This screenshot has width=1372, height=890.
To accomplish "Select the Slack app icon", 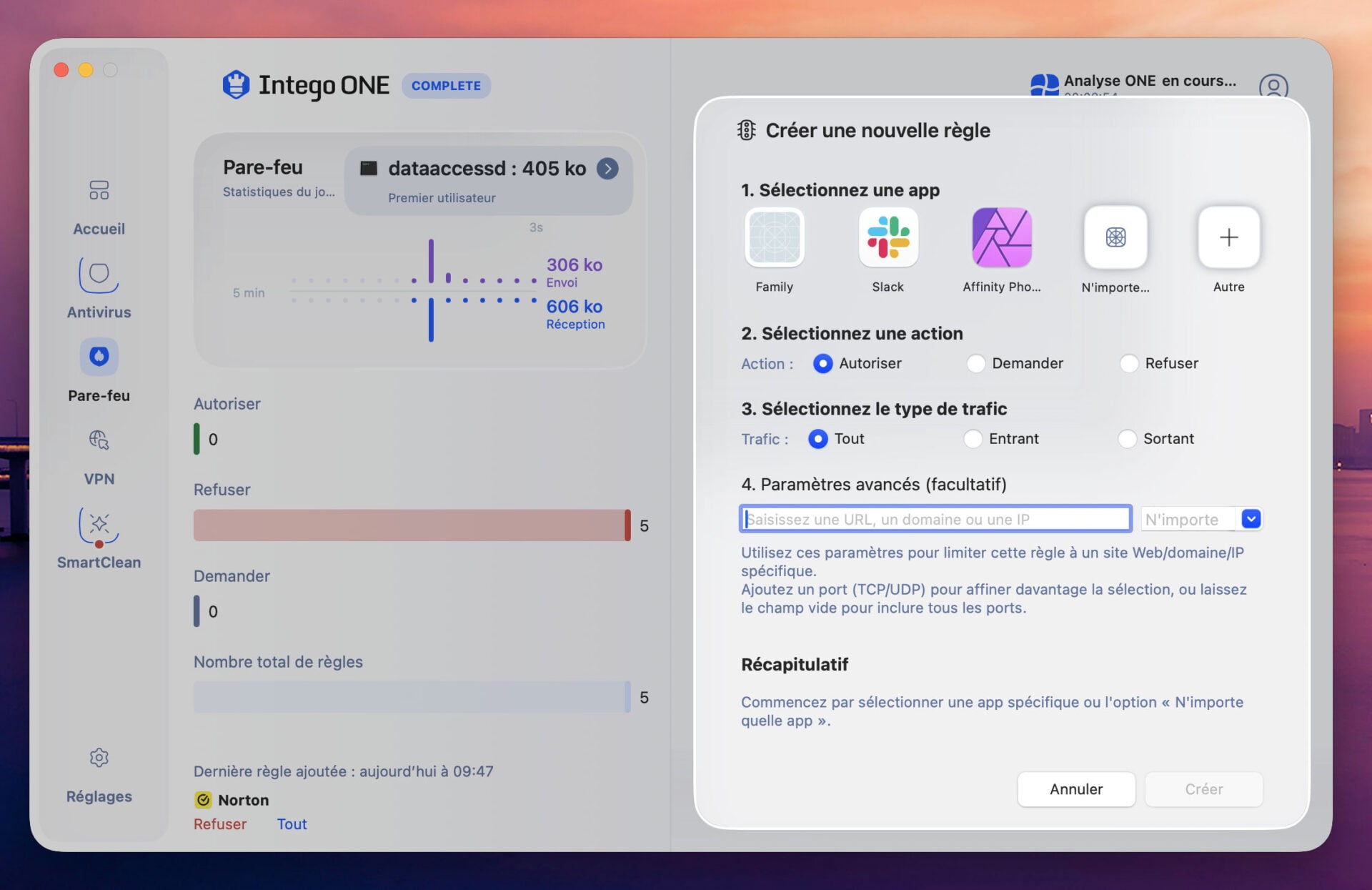I will (x=888, y=237).
